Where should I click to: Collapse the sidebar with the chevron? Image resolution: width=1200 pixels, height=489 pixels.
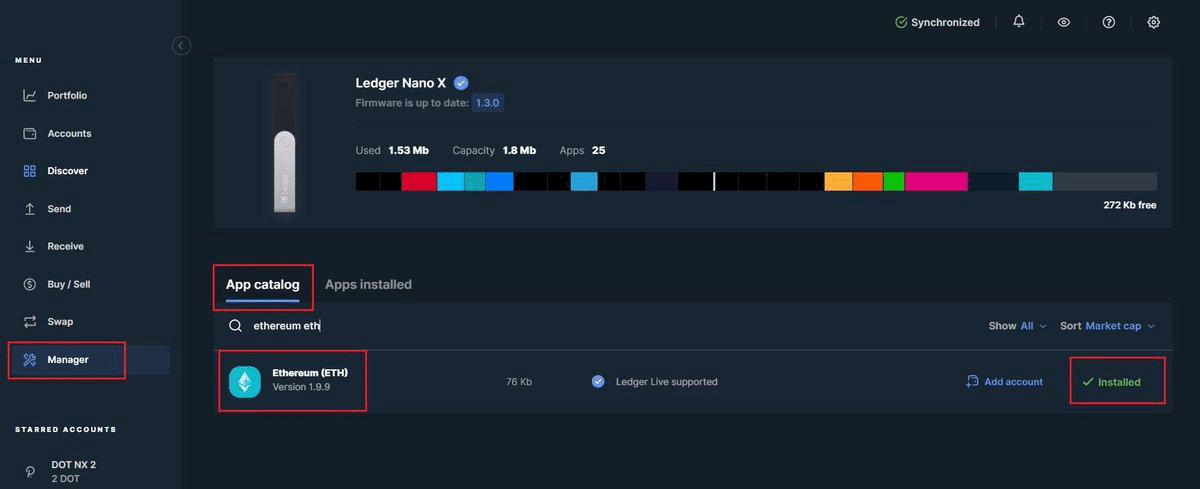tap(181, 45)
